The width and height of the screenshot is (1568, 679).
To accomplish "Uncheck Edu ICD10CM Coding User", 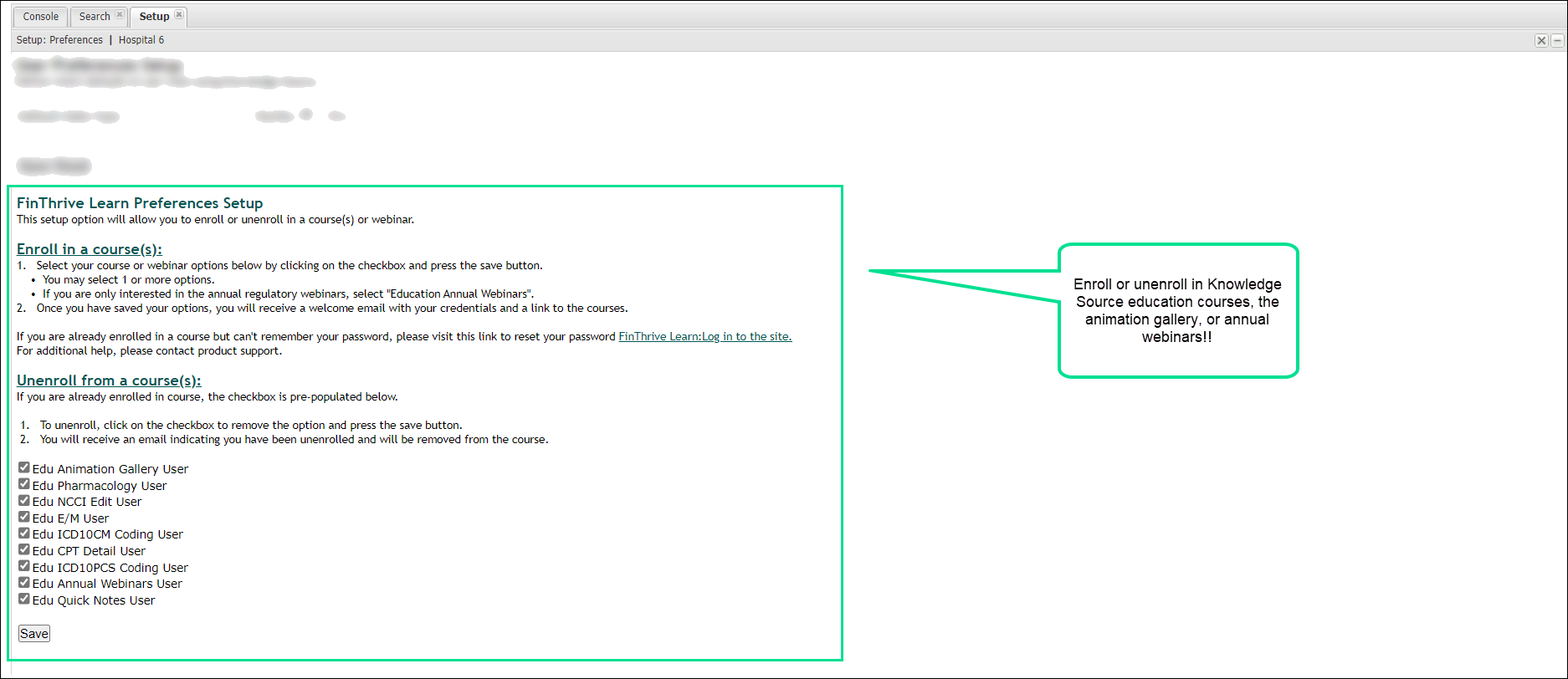I will [24, 533].
